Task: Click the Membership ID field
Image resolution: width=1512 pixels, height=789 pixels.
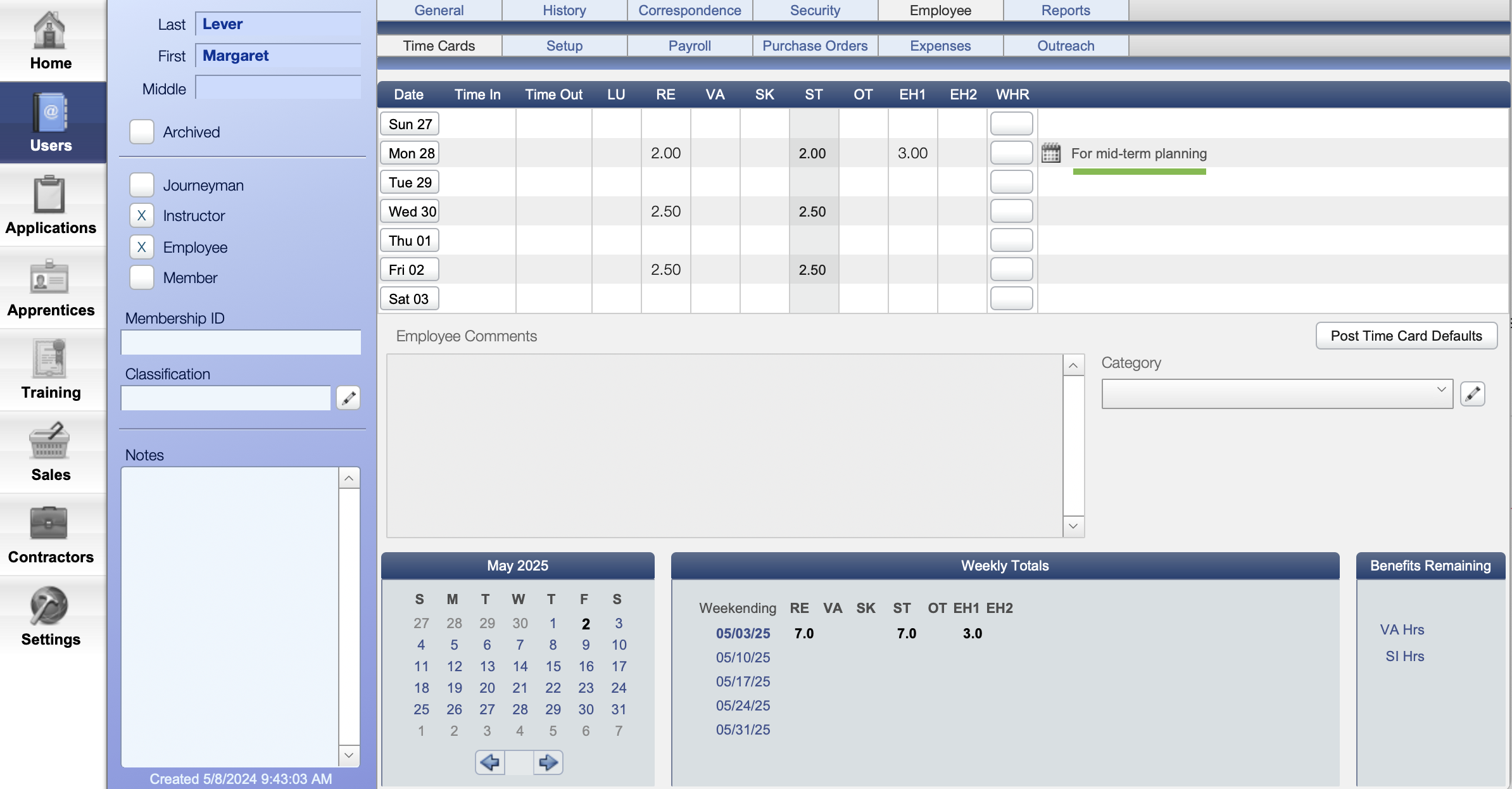Action: 241,342
